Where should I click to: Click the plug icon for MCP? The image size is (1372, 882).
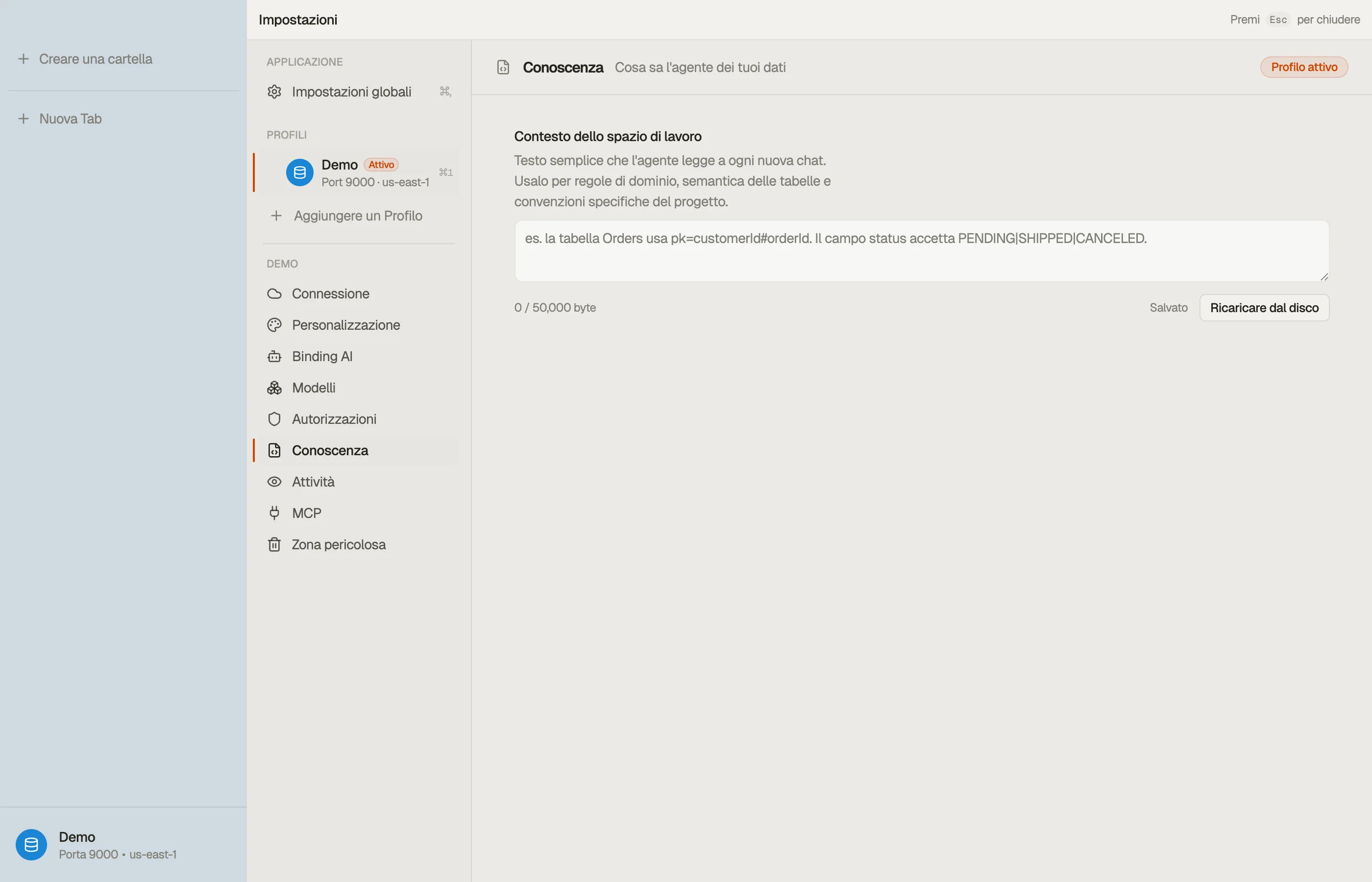coord(274,513)
